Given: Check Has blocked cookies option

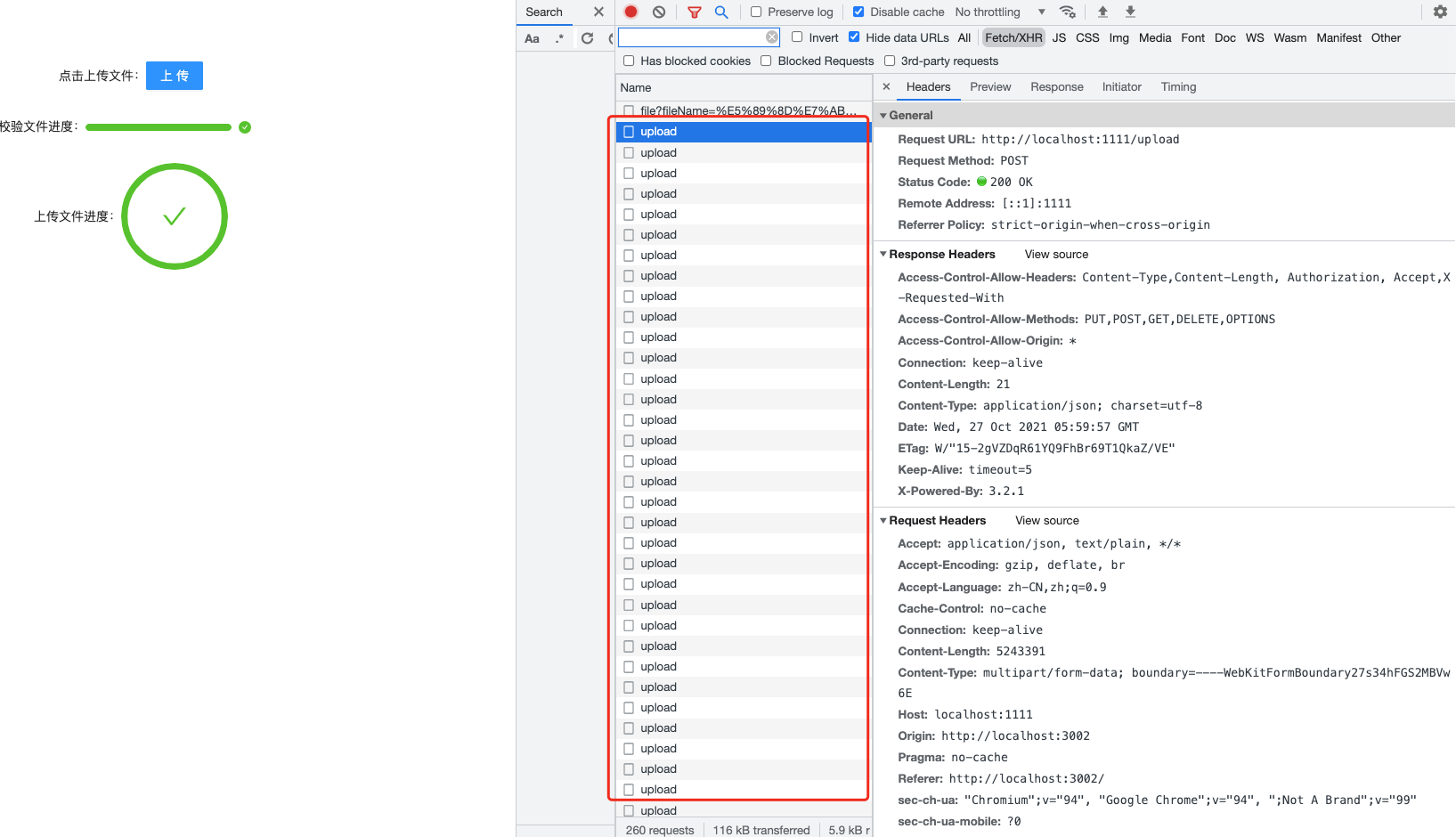Looking at the screenshot, I should point(629,61).
